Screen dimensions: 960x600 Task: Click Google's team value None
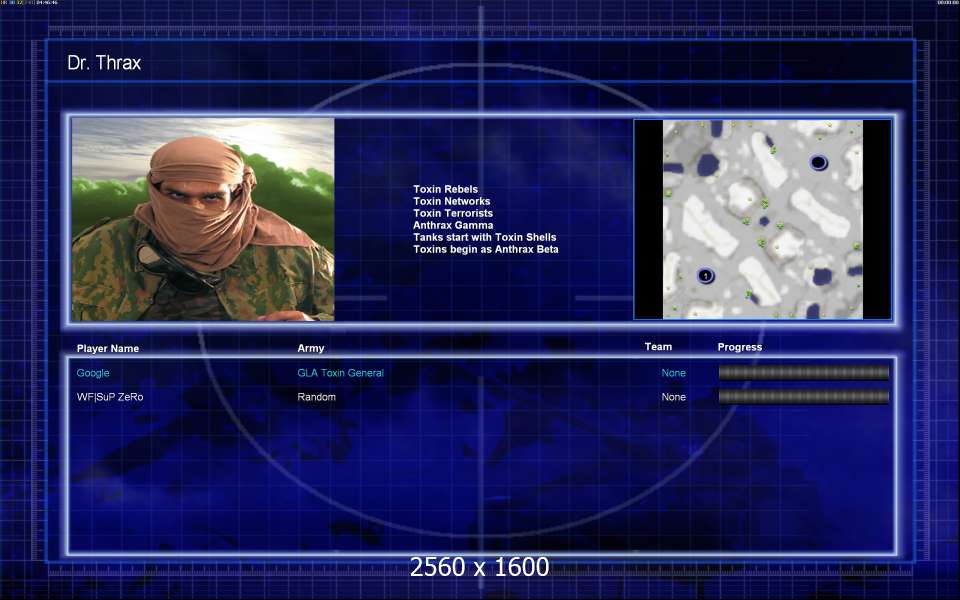673,373
